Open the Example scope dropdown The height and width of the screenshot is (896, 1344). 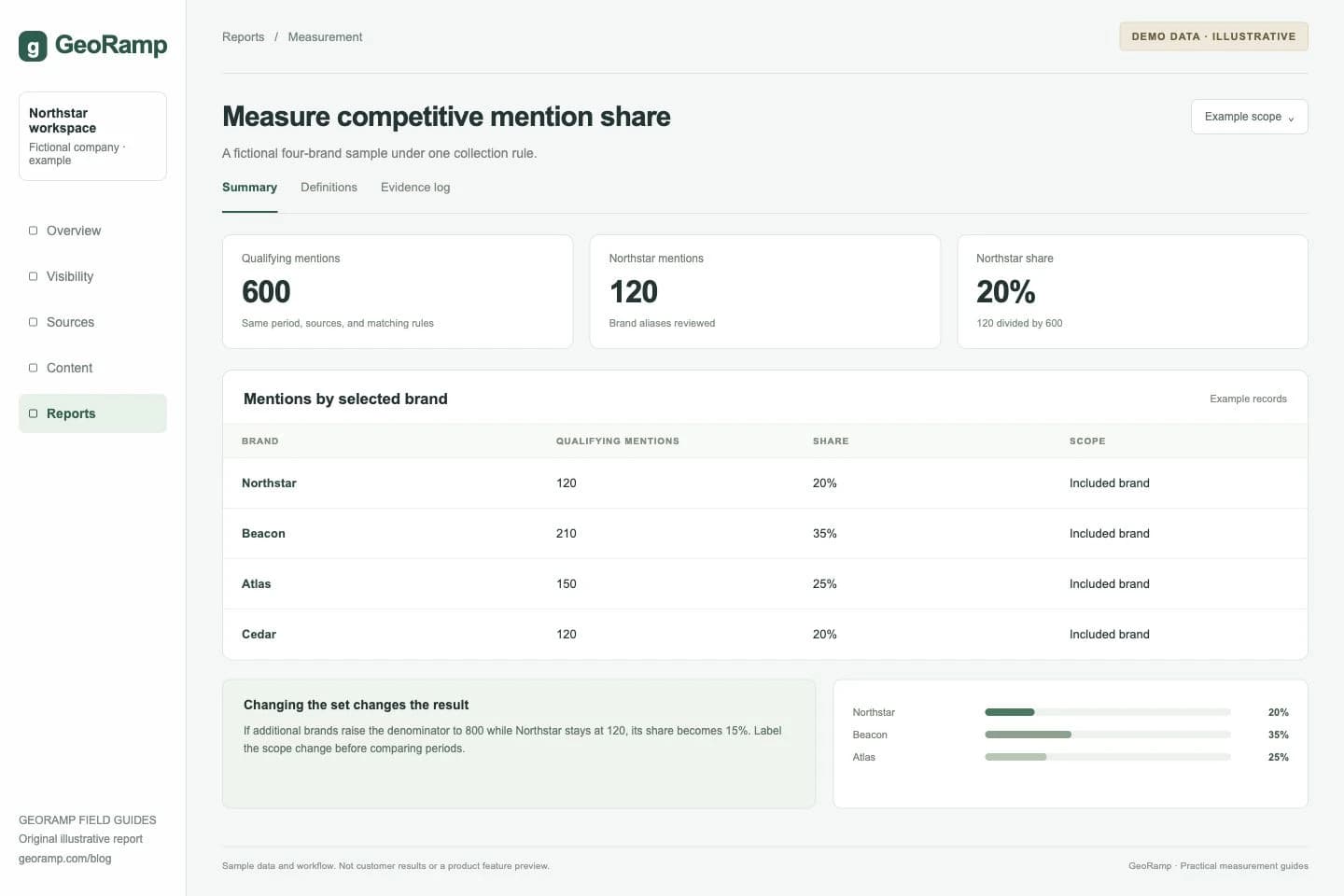[1249, 117]
